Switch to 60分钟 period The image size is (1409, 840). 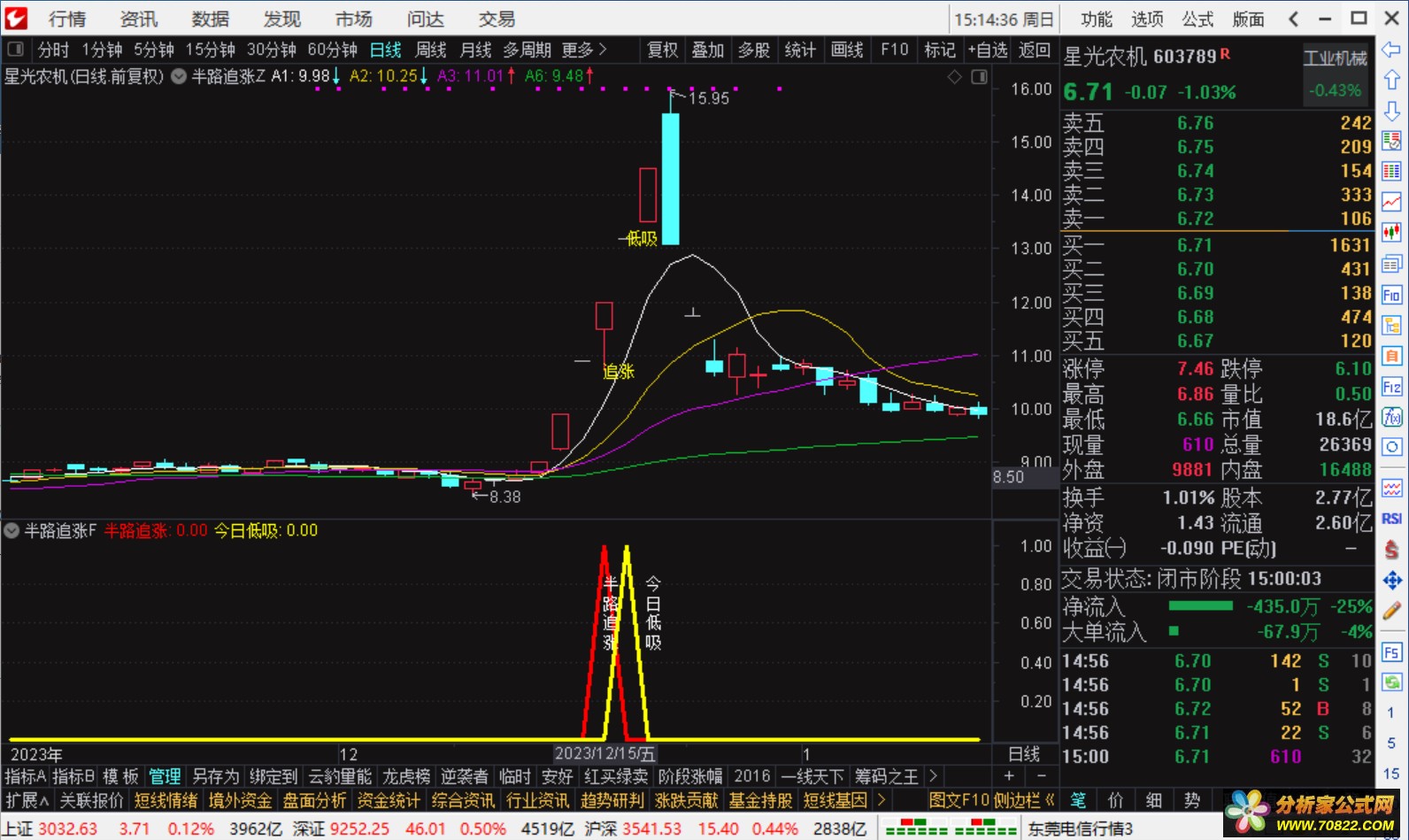pyautogui.click(x=332, y=50)
